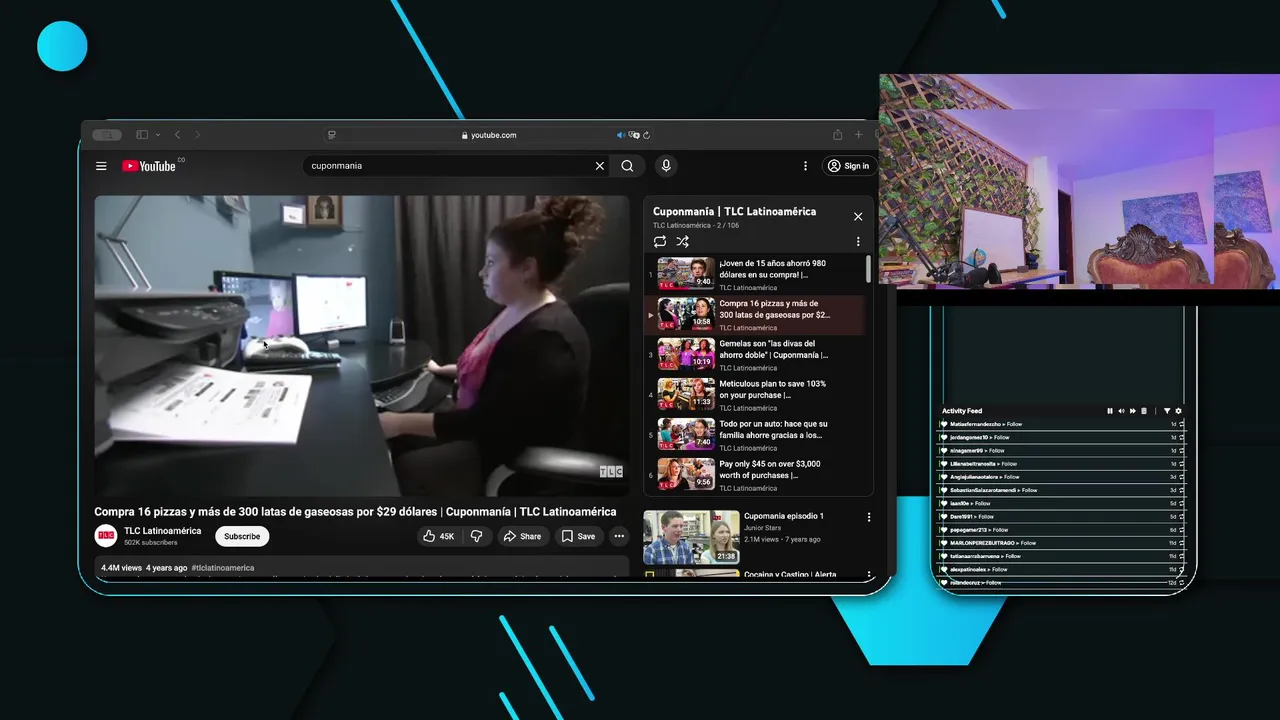
Task: Replay the ninagamer99 follow alert
Action: [x=1181, y=450]
